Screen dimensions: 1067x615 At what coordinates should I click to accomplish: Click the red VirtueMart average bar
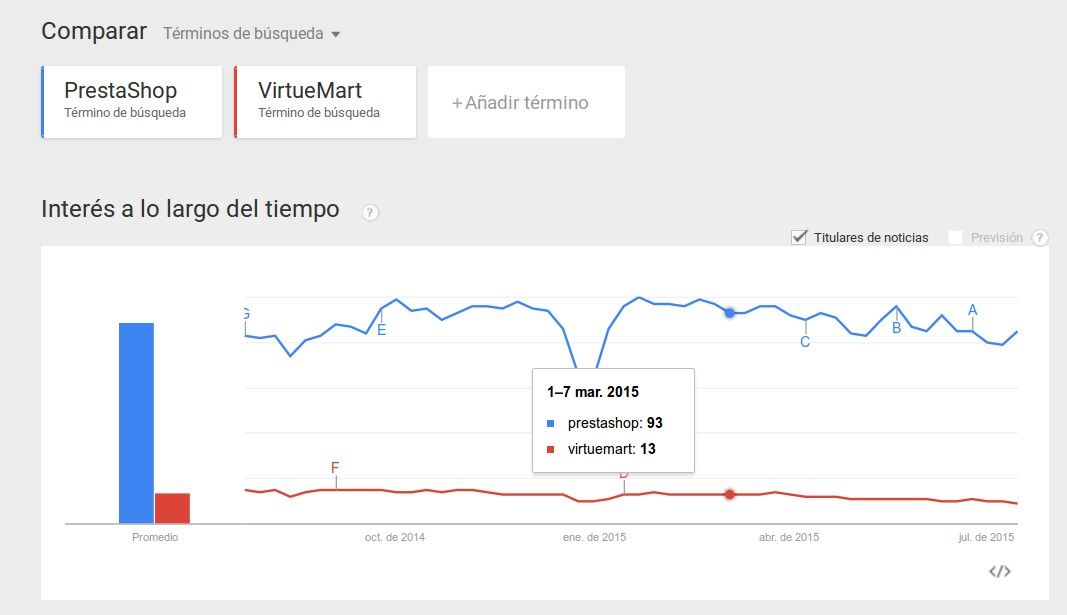pyautogui.click(x=172, y=508)
